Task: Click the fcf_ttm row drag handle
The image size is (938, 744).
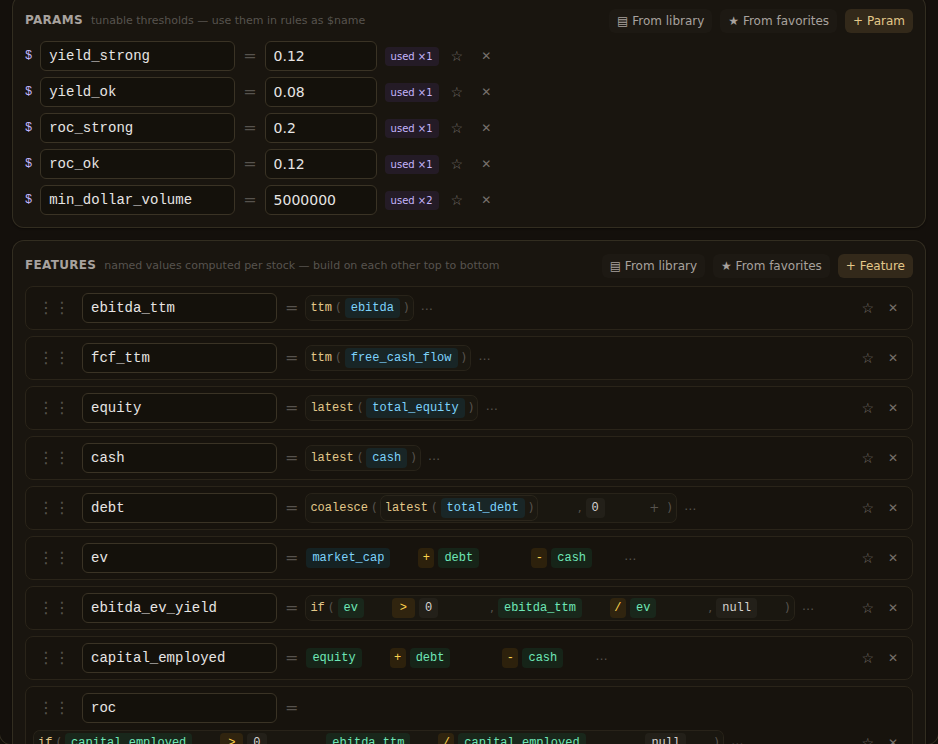Action: pos(54,358)
